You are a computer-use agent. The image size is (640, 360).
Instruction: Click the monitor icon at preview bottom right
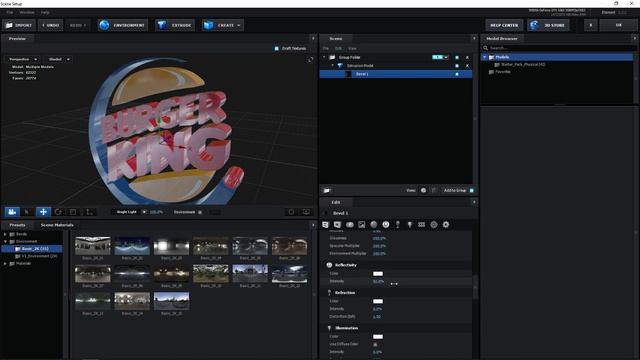tap(306, 212)
